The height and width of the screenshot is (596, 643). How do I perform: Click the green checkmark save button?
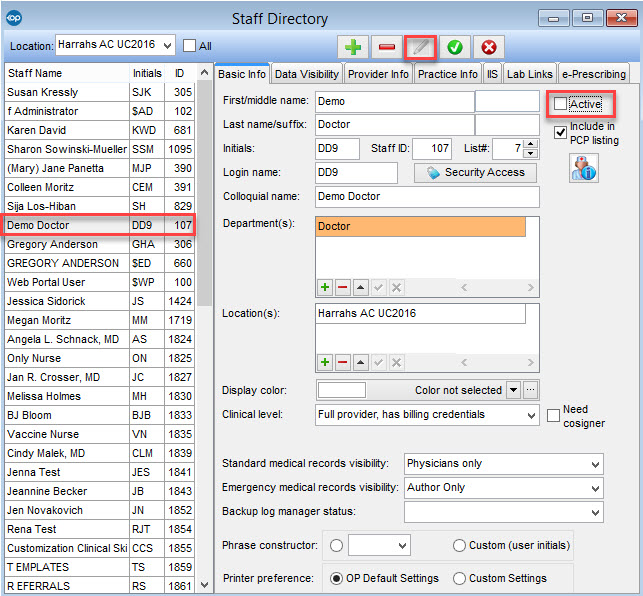tap(455, 47)
